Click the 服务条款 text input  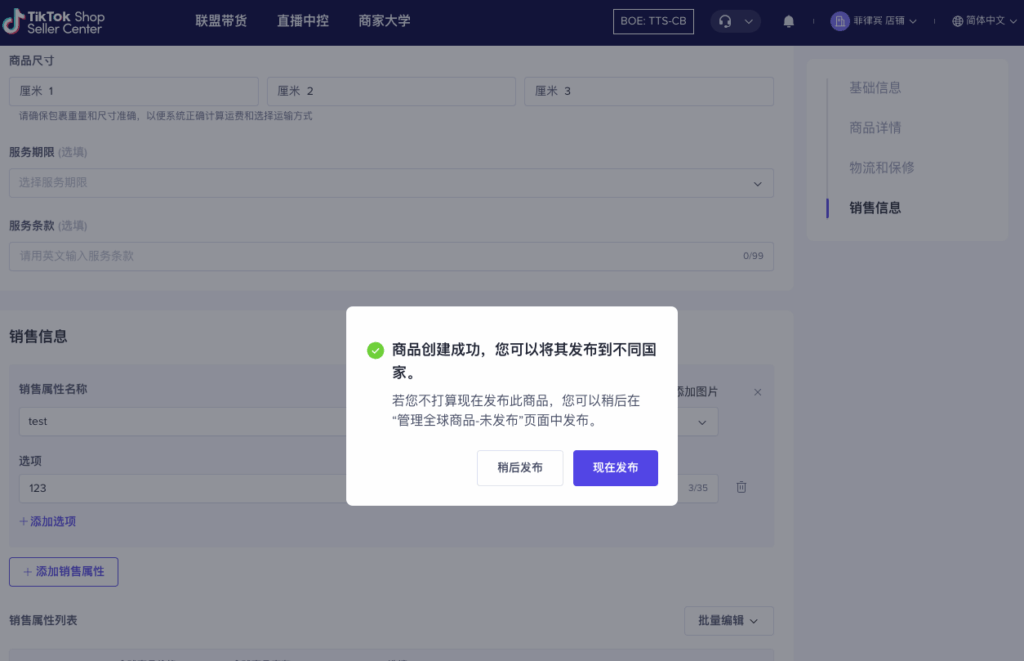pos(390,256)
